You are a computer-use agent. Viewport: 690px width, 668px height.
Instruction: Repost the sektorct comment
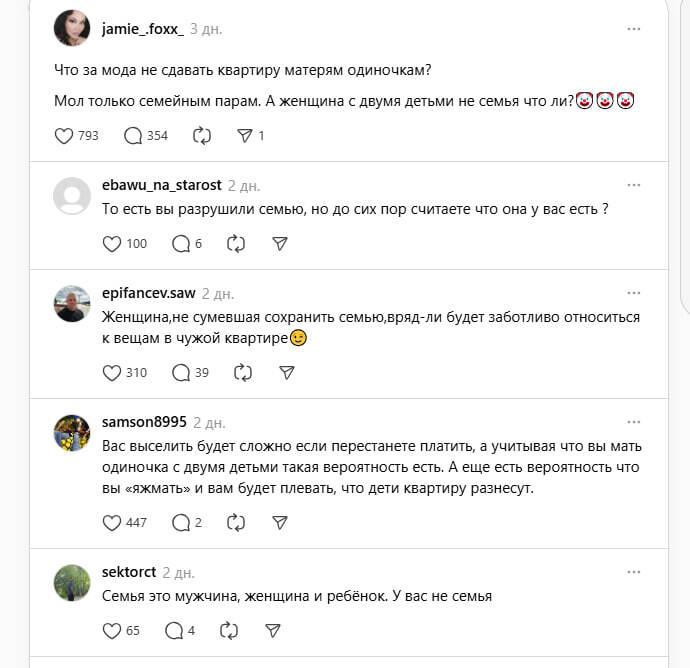pos(229,630)
